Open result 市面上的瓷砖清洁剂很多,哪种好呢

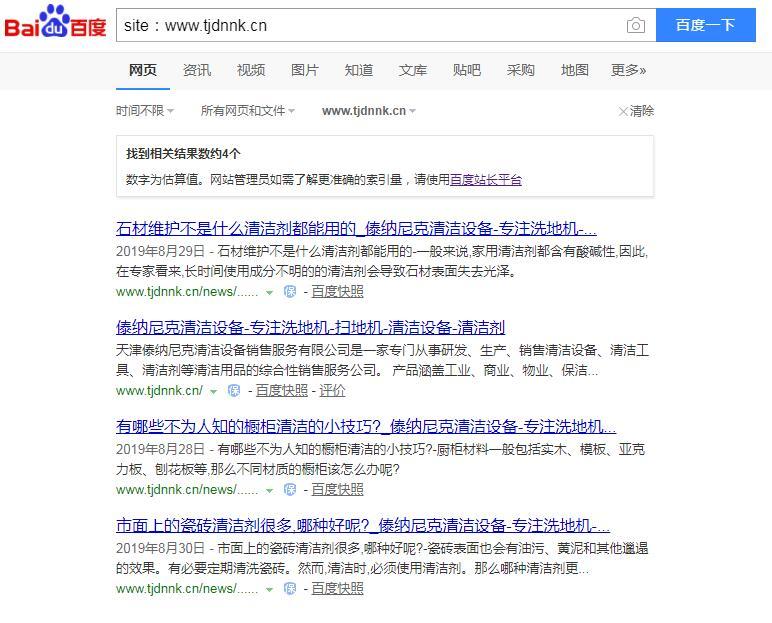(363, 525)
